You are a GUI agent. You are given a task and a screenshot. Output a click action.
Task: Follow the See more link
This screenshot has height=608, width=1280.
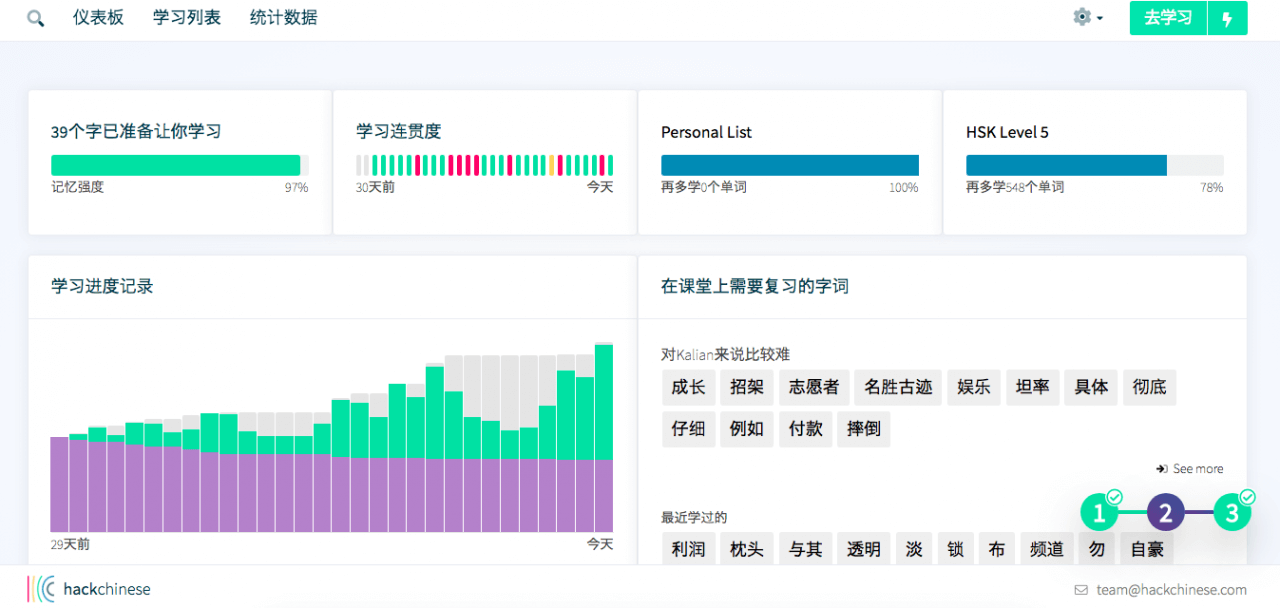coord(1190,469)
